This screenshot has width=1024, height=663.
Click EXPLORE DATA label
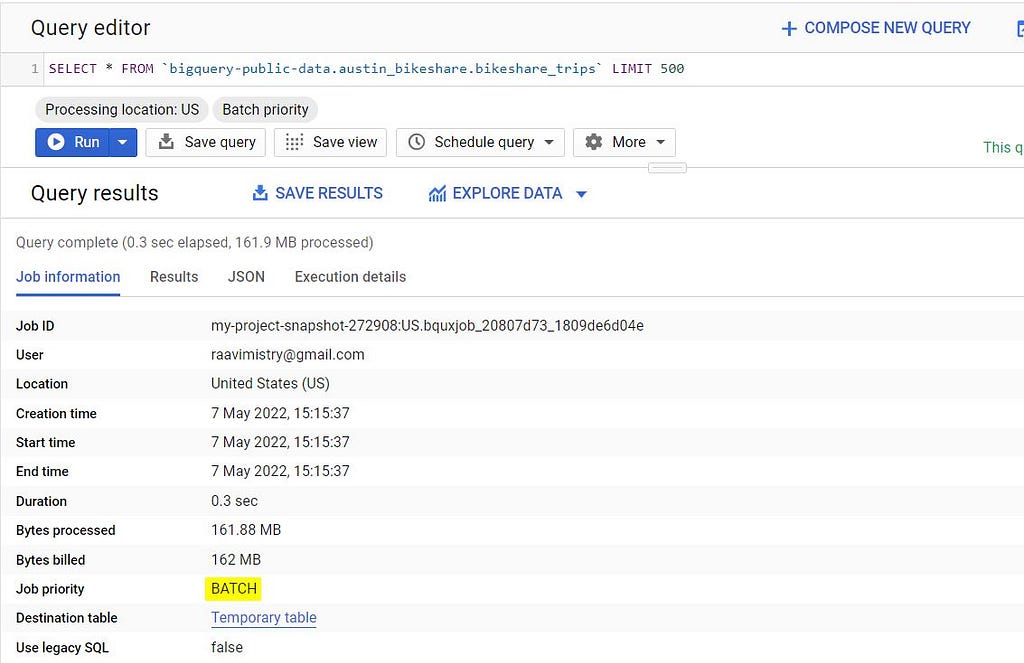507,193
